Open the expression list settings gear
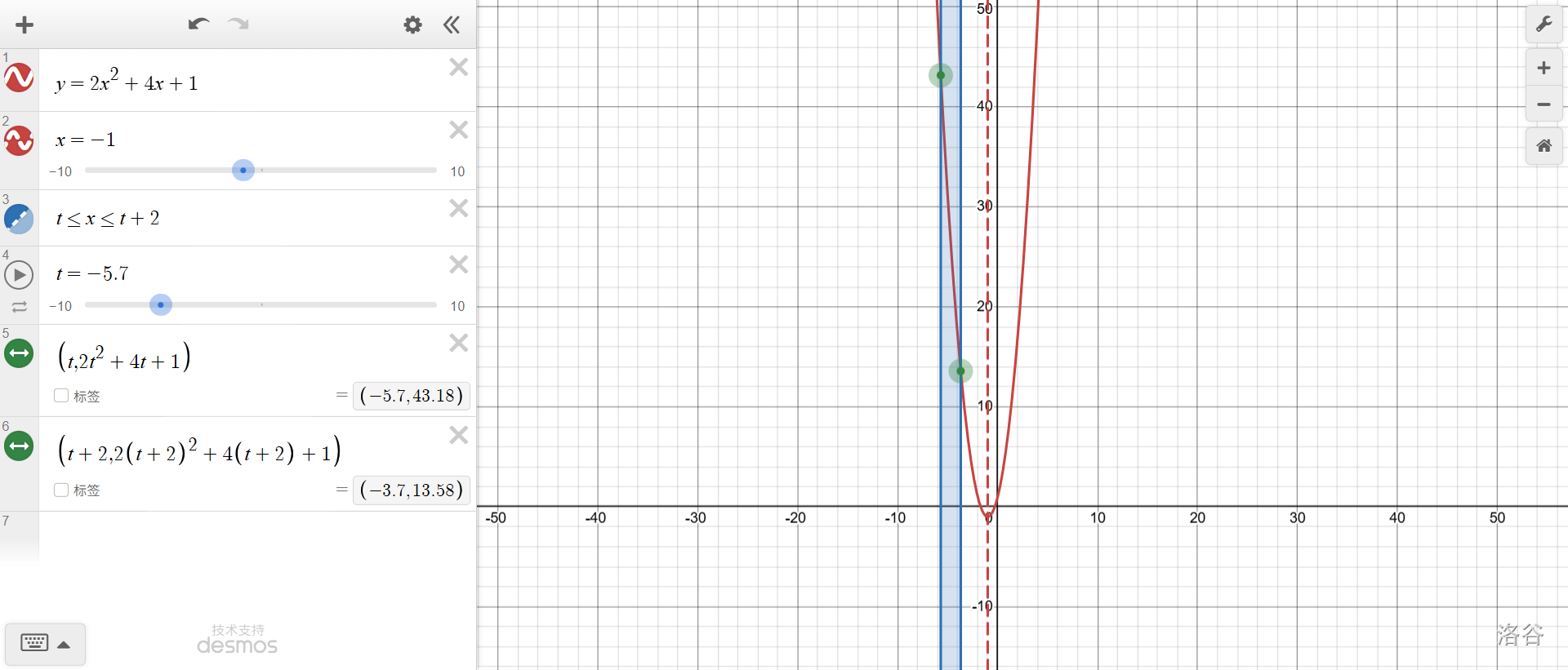This screenshot has width=1568, height=670. (412, 24)
